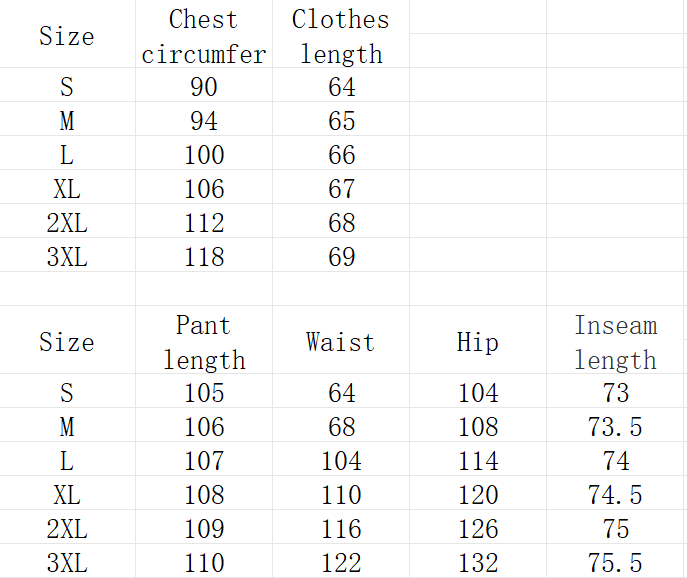The height and width of the screenshot is (578, 687).
Task: Click the hip cell containing 114
Action: 477,461
